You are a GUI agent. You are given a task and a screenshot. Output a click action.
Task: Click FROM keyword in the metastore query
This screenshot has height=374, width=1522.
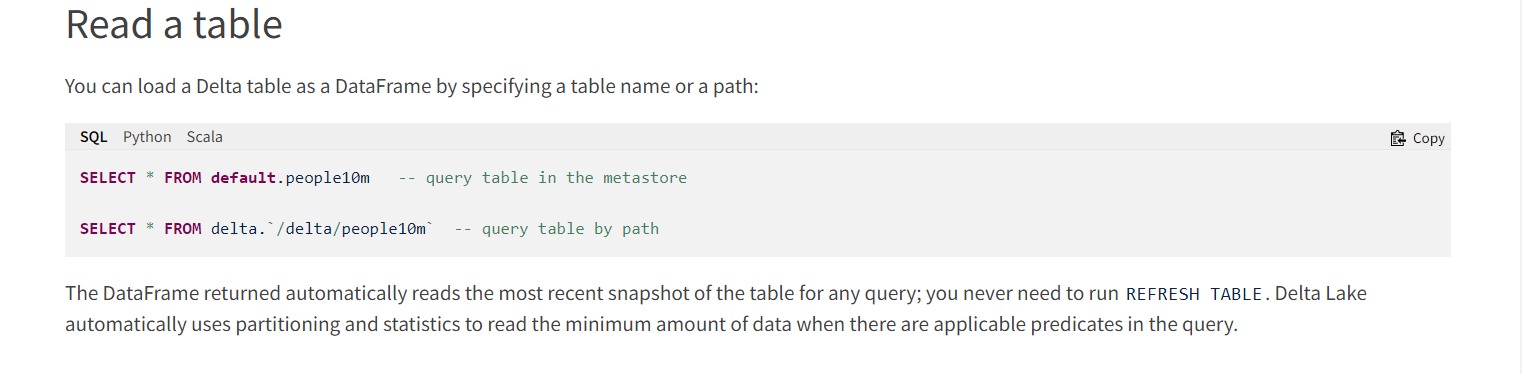coord(183,178)
